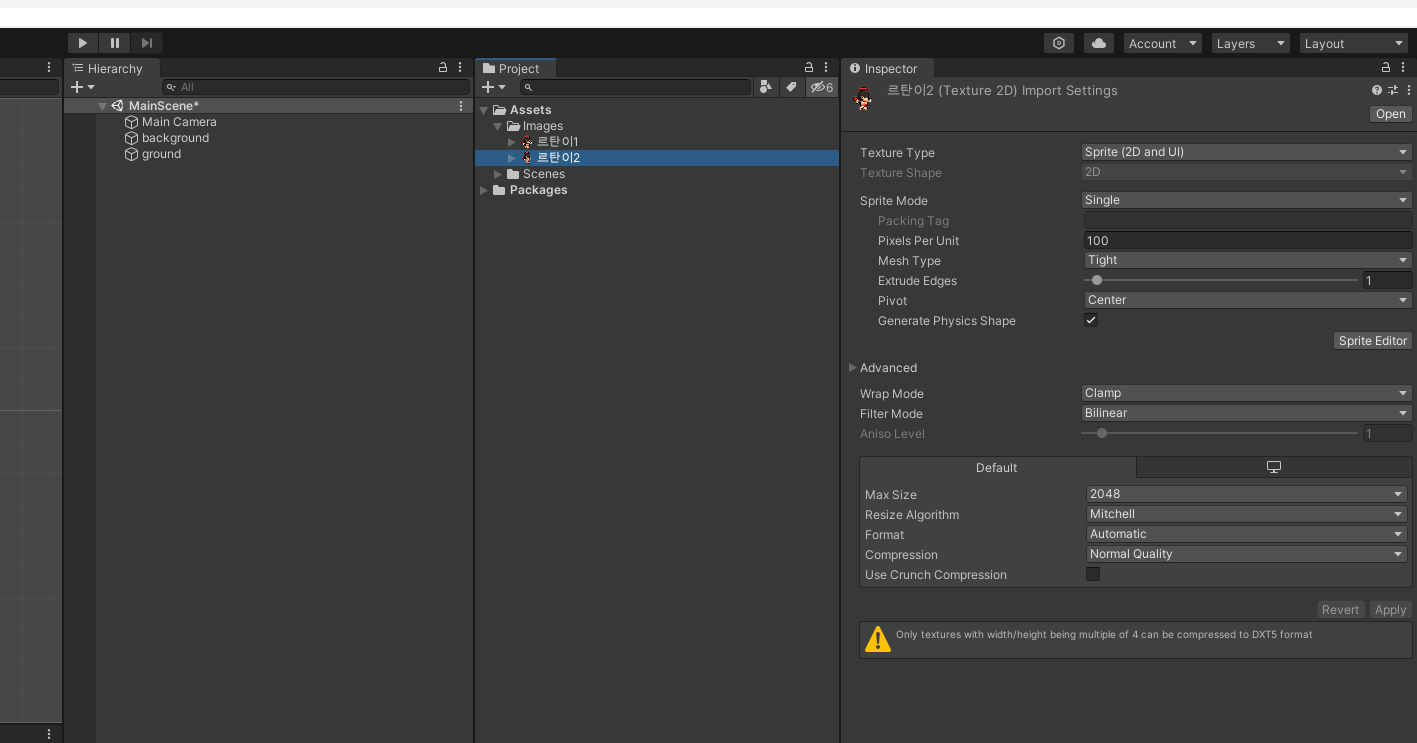
Task: Open the Texture Type dropdown
Action: click(1246, 152)
